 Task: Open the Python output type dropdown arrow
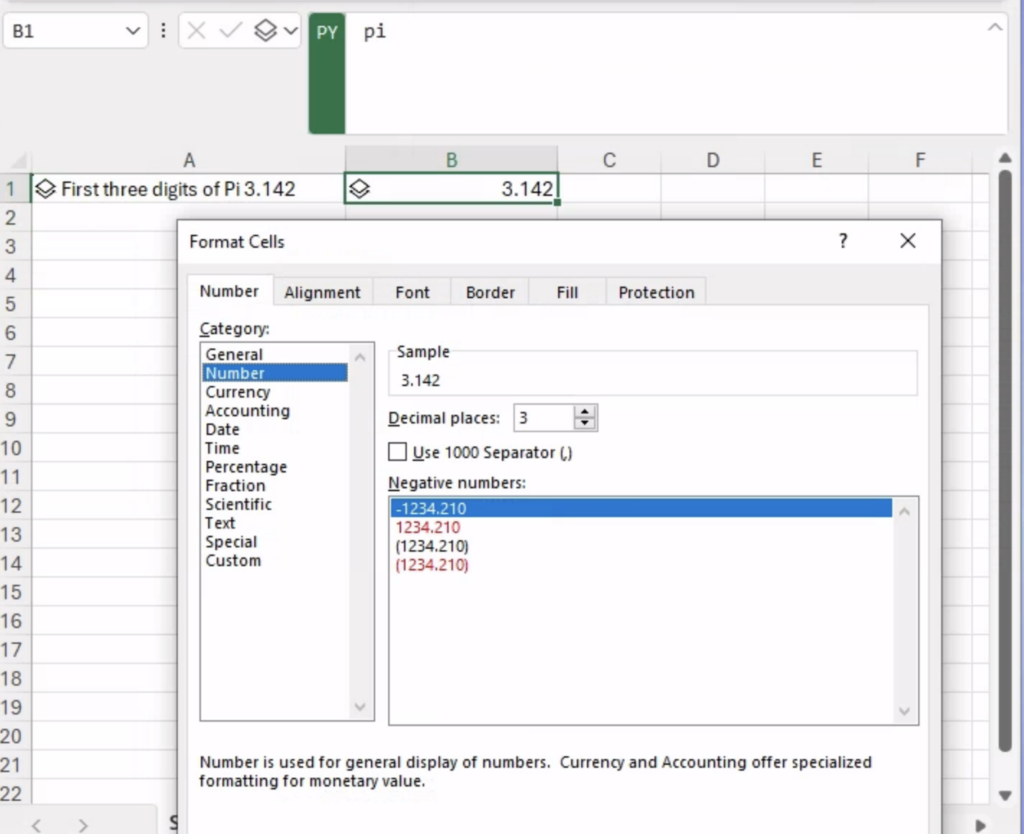click(290, 31)
